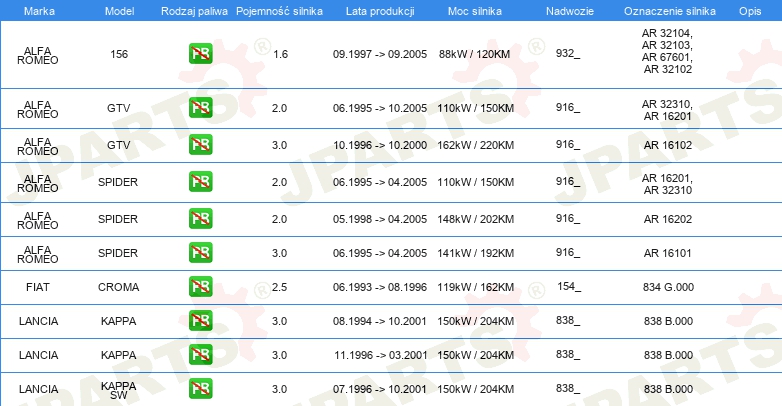Screen dimensions: 782x406
Task: Click fuel icon for Spider 148kW row
Action: tap(200, 218)
